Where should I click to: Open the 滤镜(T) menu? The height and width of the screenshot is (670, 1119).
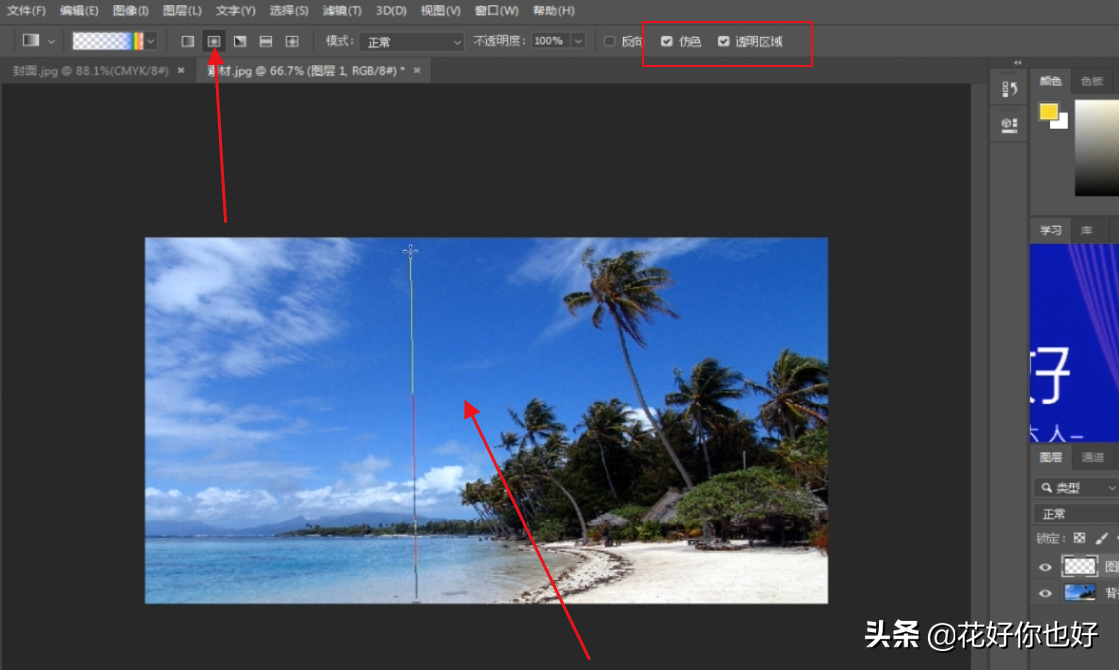(x=342, y=11)
